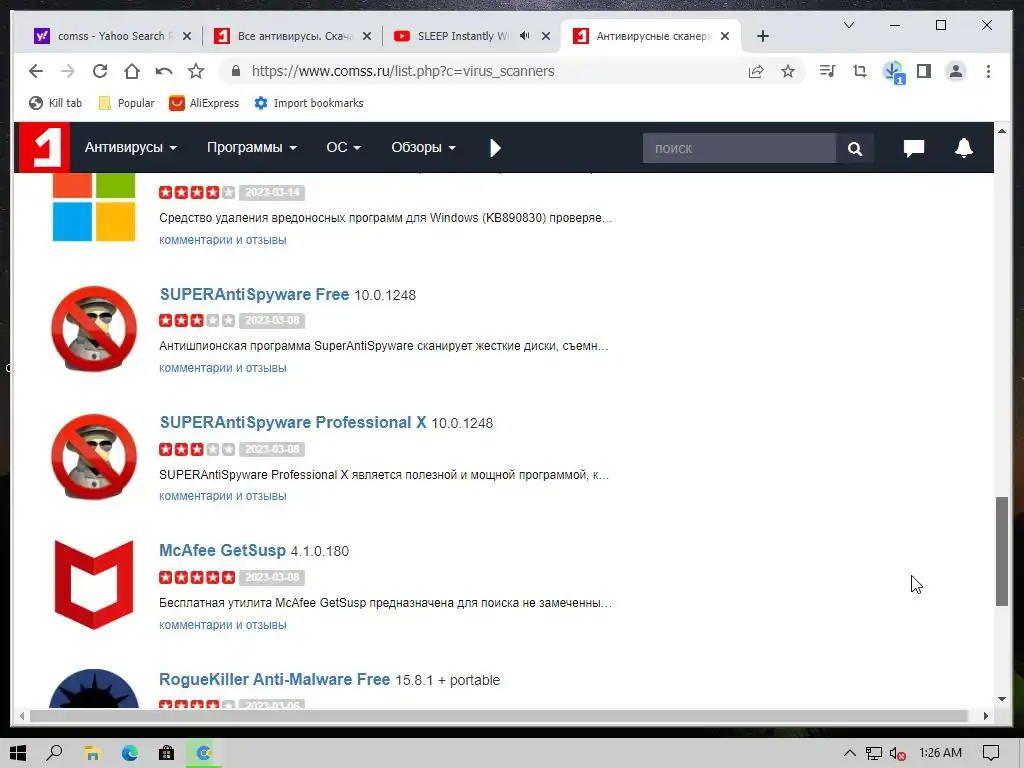Open a new browser tab
Image resolution: width=1024 pixels, height=768 pixels.
coord(763,36)
